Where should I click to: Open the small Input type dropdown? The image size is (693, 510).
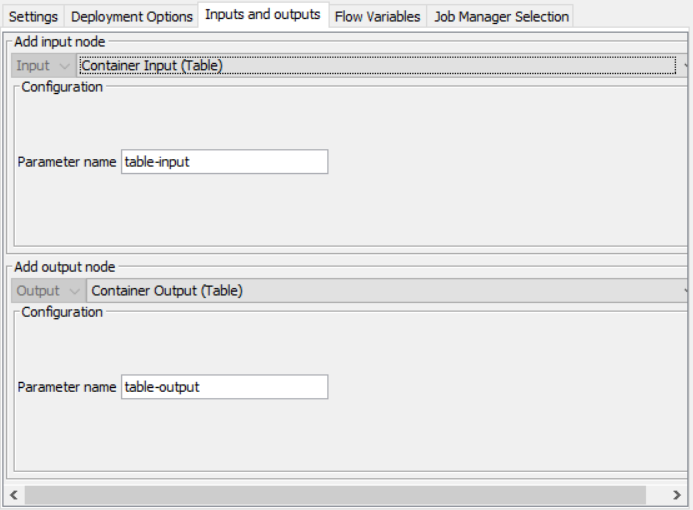coord(43,66)
